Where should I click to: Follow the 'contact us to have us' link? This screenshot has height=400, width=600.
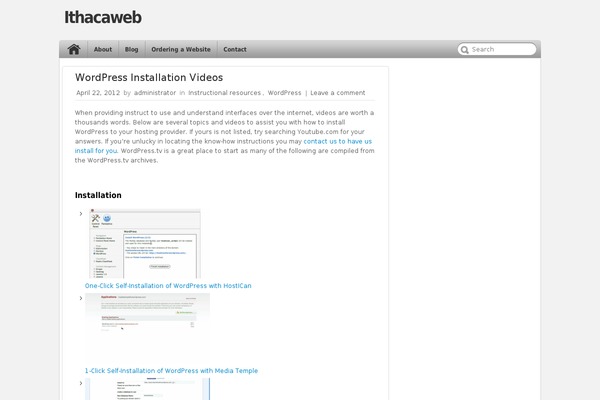[x=338, y=141]
